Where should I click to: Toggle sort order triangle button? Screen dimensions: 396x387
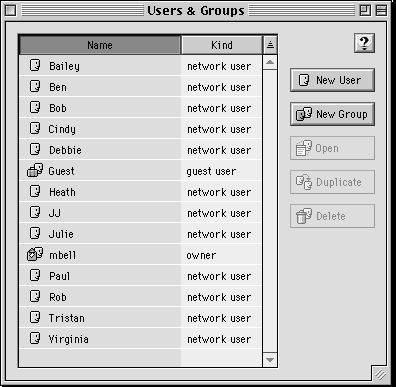270,45
